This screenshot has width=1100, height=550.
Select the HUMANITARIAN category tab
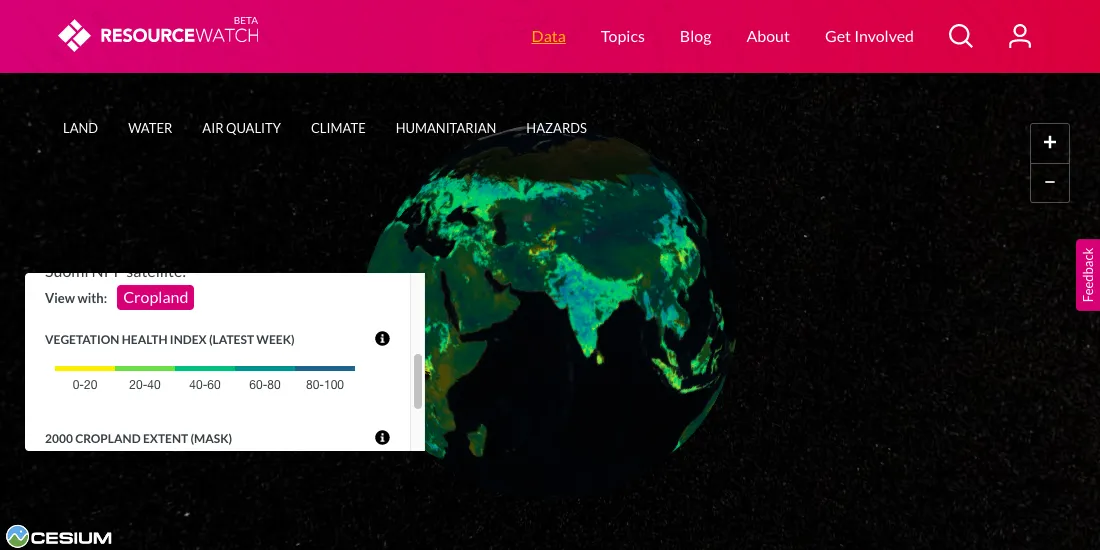(x=445, y=128)
